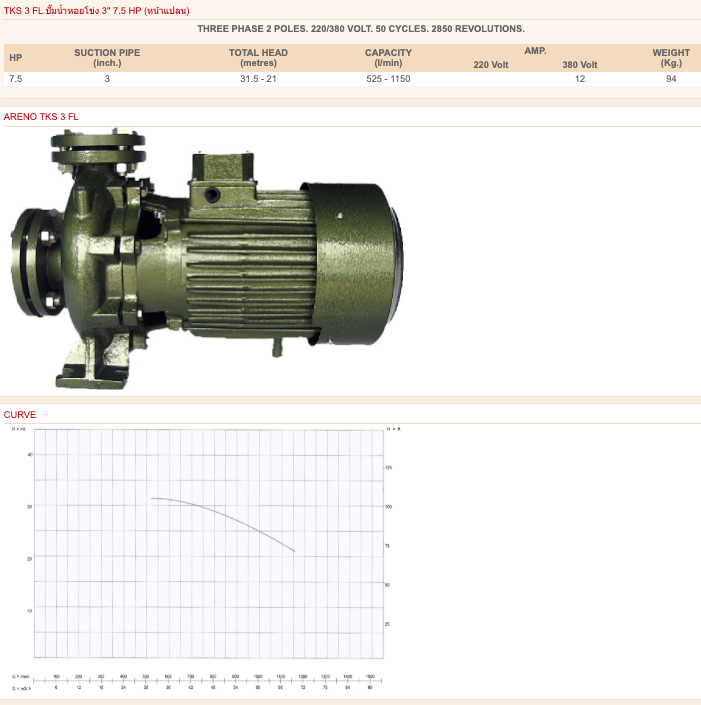Click the 380 Volt sub-header

coord(580,65)
